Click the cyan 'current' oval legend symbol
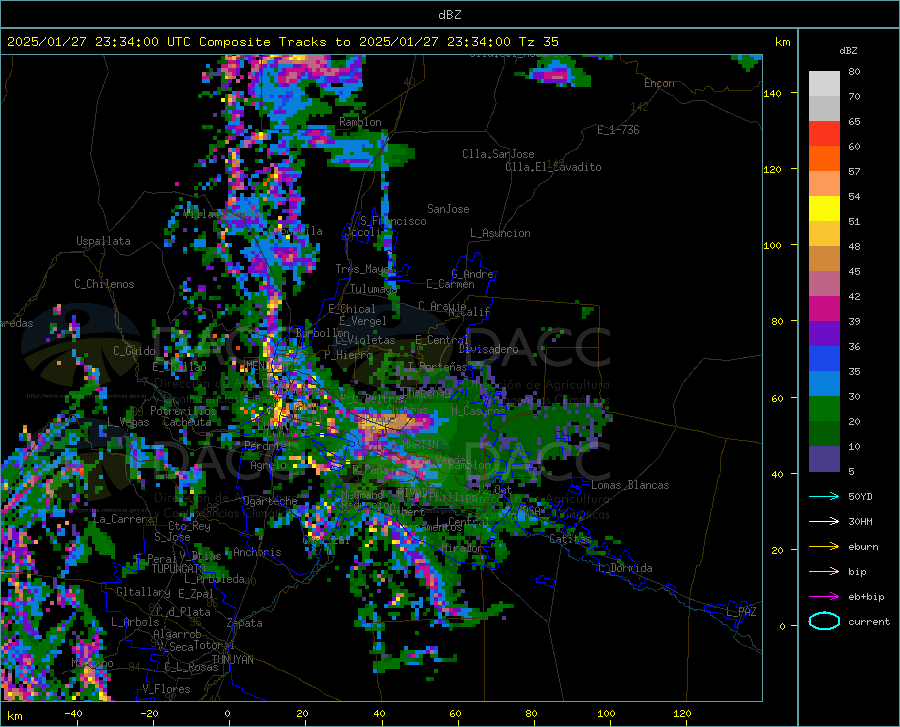This screenshot has height=727, width=900. coord(824,621)
